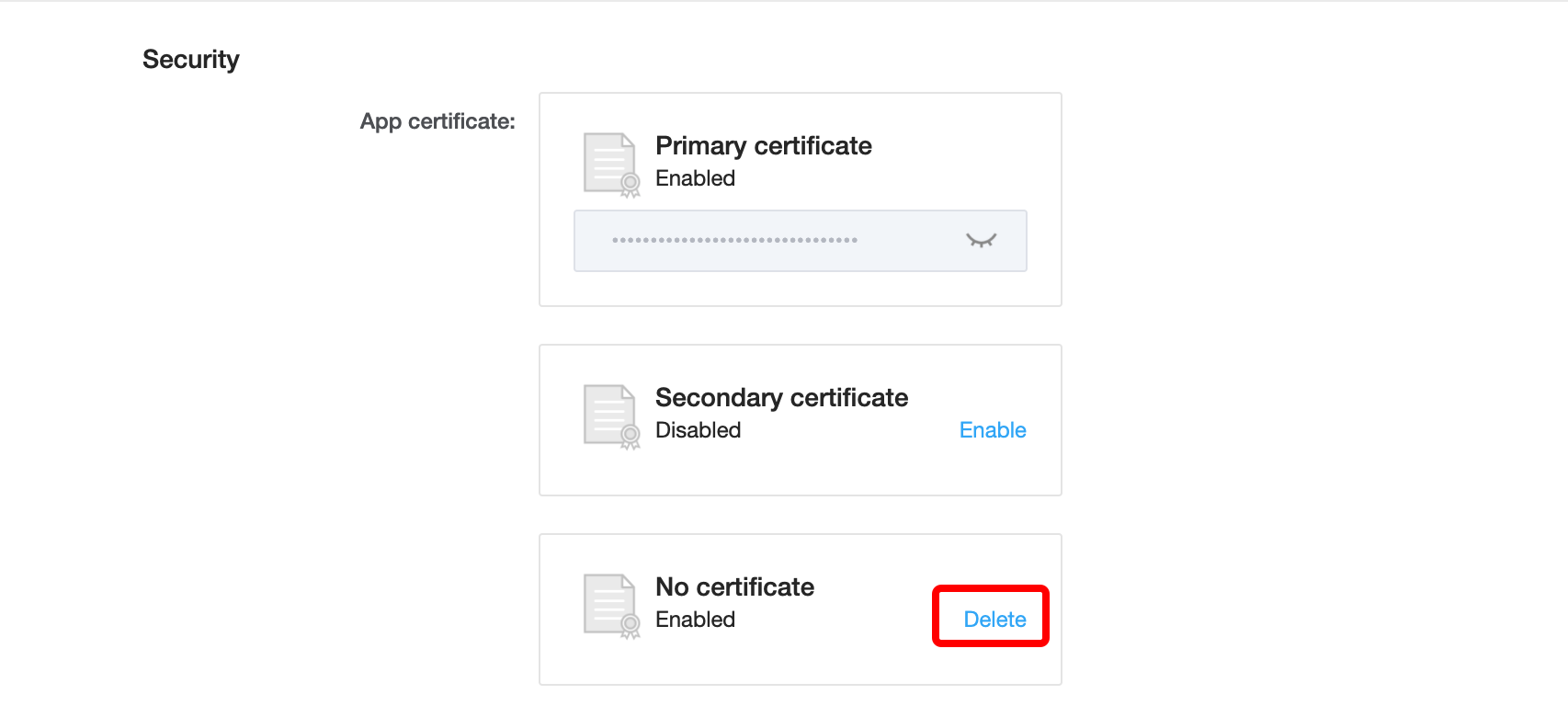Screen dimensions: 1568x717
Task: Click the ribbon badge on Secondary certificate icon
Action: pos(630,437)
